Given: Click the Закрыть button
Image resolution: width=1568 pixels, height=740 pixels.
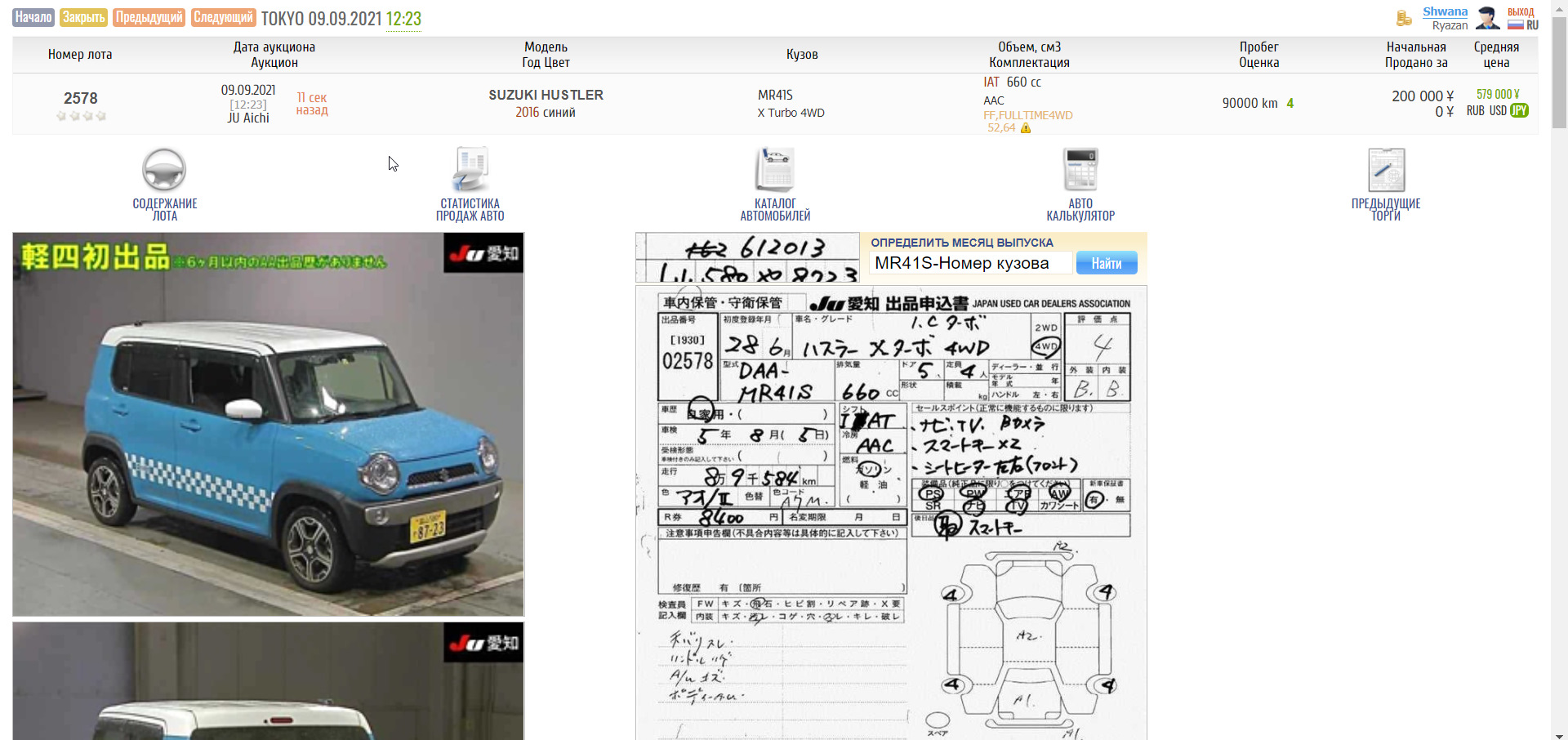Looking at the screenshot, I should point(84,18).
